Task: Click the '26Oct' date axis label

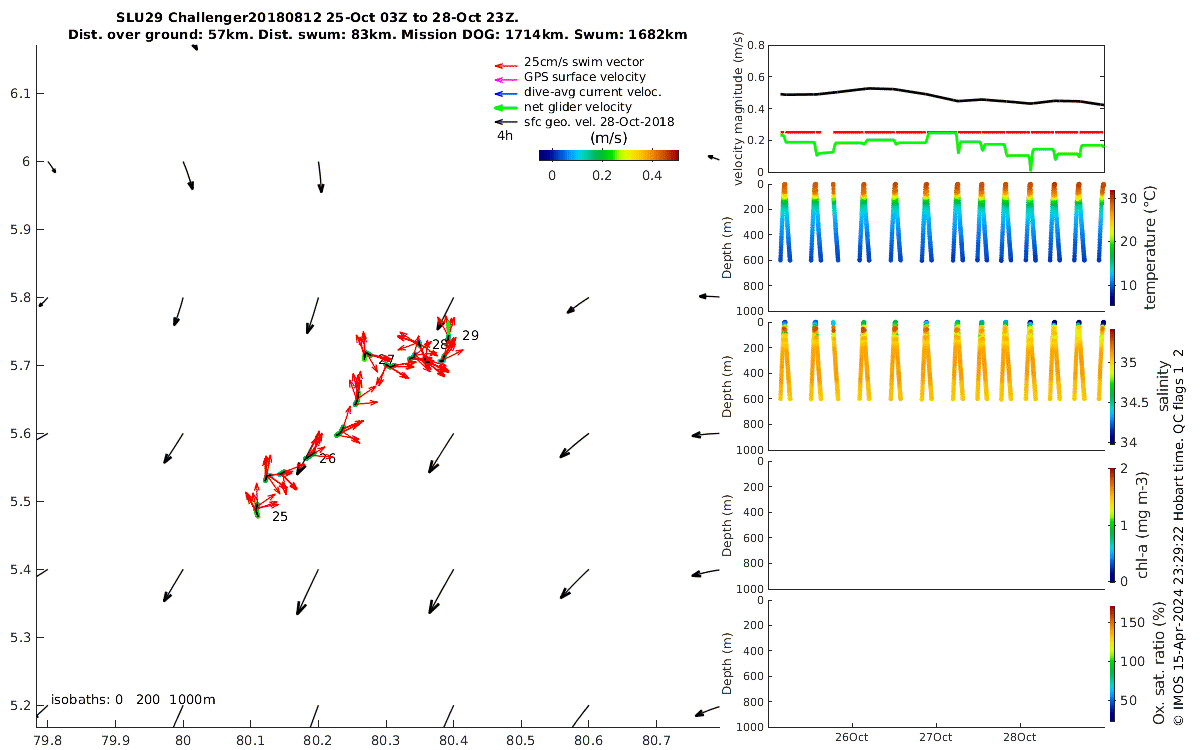Action: [852, 737]
